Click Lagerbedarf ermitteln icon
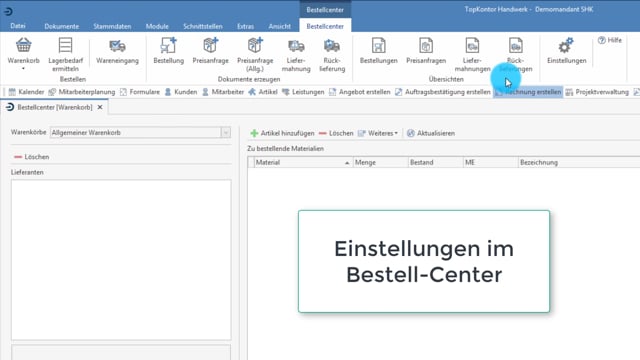 coord(65,45)
